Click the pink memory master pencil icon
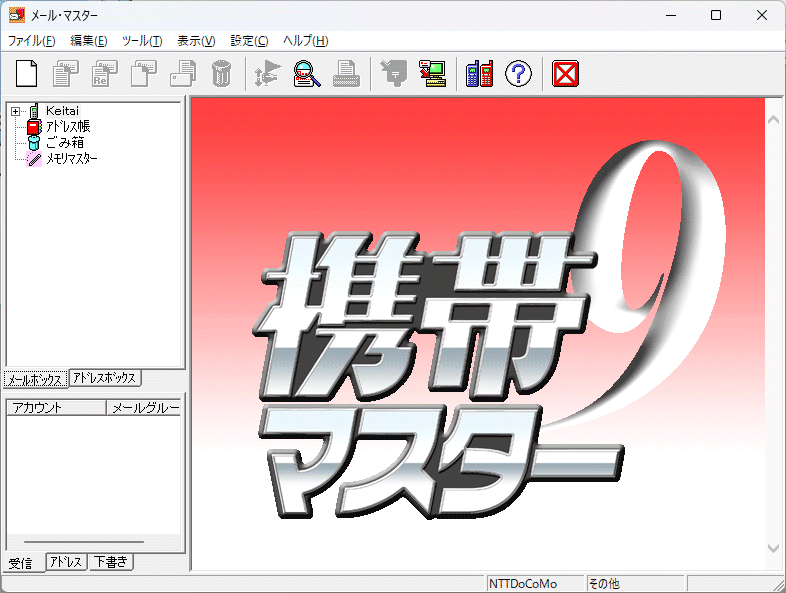Viewport: 786px width, 593px height. click(x=34, y=159)
